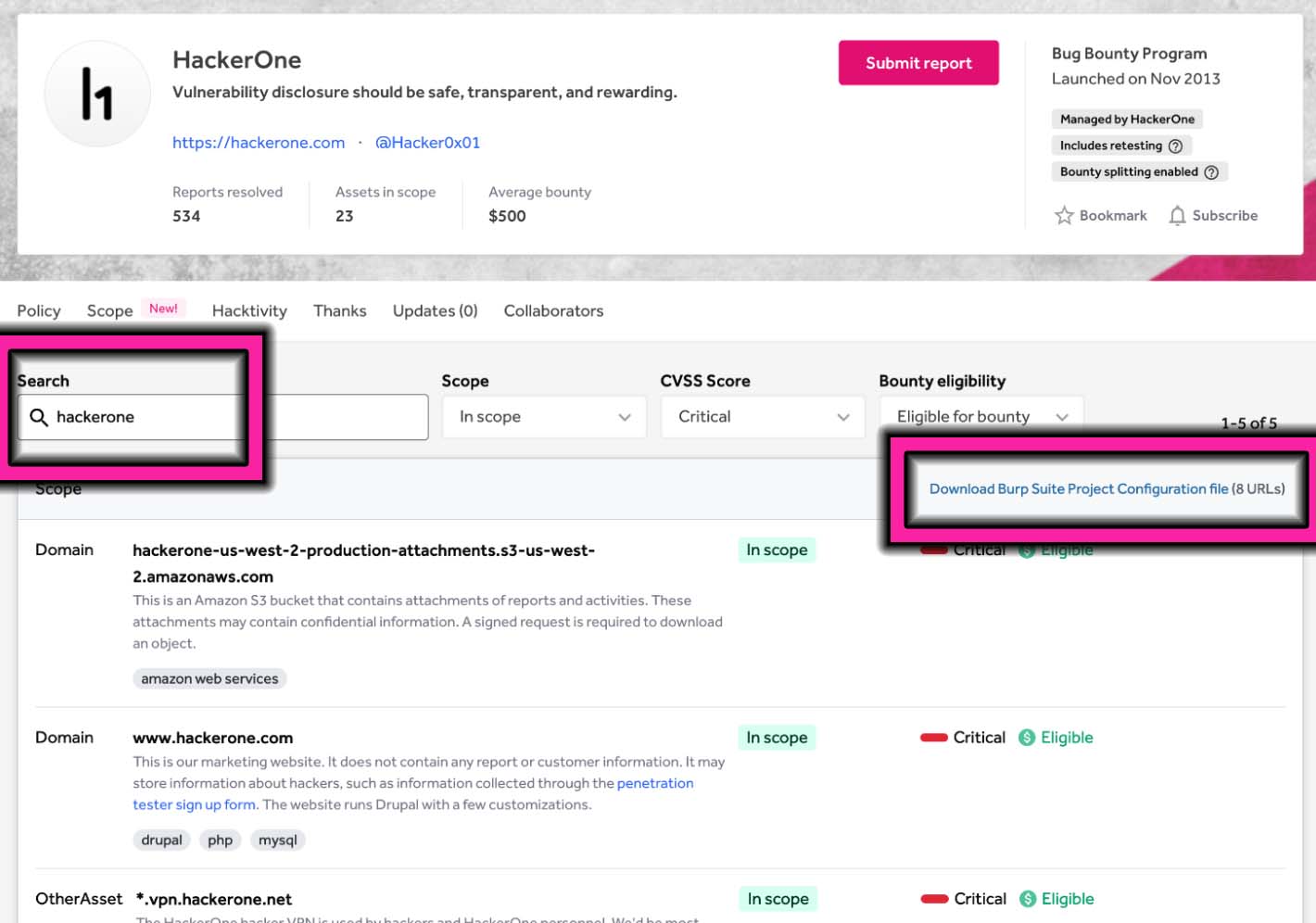The image size is (1316, 923).
Task: Go to the Collaborators tab
Action: pos(553,311)
